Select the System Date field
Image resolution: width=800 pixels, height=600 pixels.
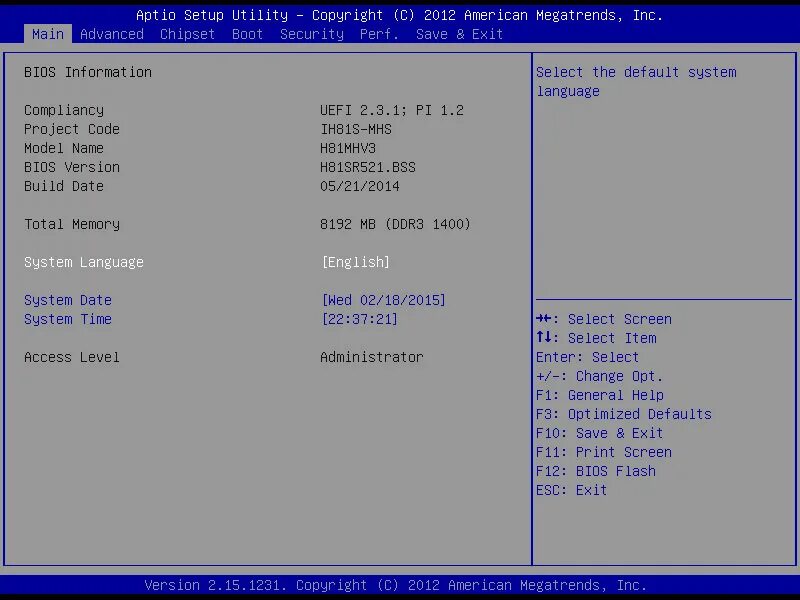(x=67, y=300)
